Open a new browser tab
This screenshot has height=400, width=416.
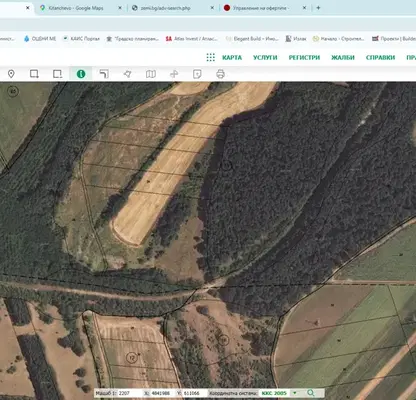(318, 8)
